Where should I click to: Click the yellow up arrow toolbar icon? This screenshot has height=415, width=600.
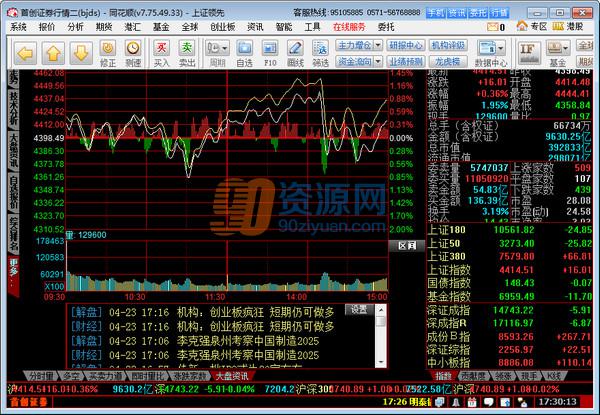tap(53, 54)
